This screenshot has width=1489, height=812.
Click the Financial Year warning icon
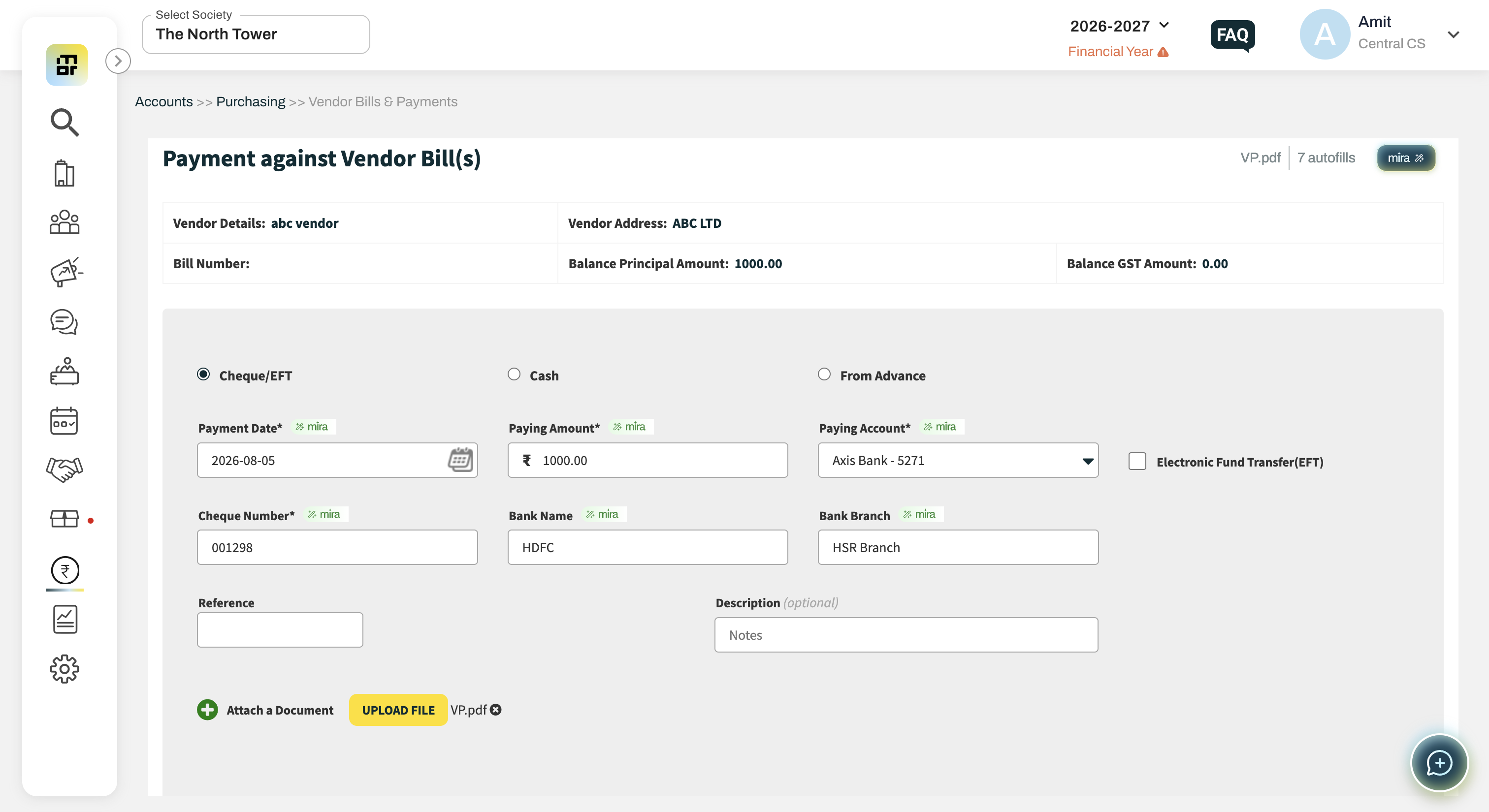click(1164, 52)
